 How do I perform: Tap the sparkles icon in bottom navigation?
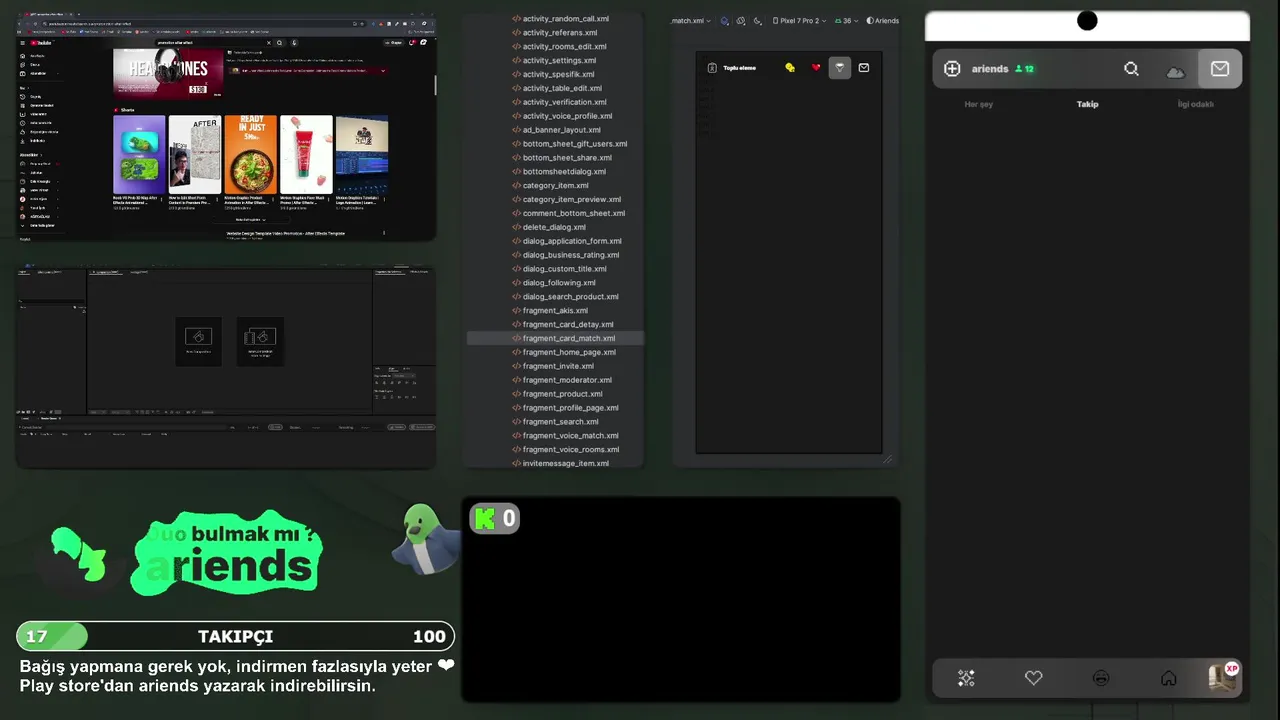[966, 678]
